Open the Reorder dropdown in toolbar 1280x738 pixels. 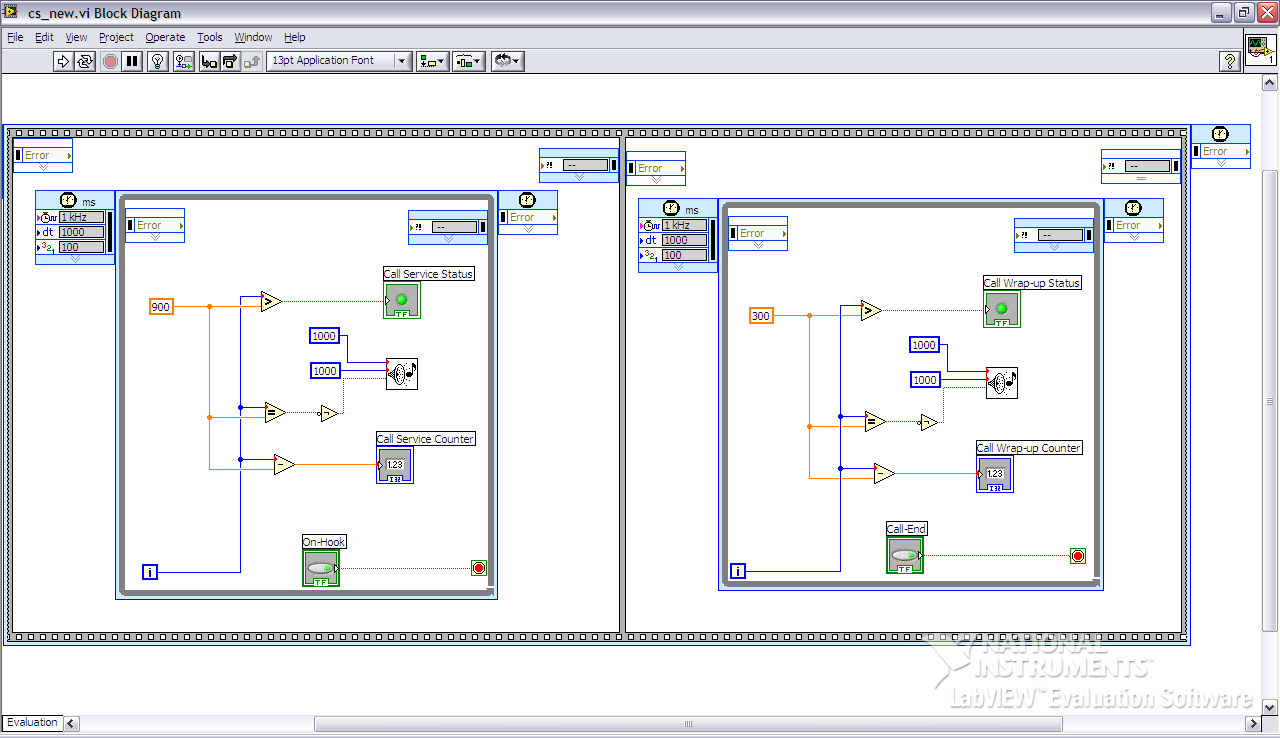click(507, 61)
